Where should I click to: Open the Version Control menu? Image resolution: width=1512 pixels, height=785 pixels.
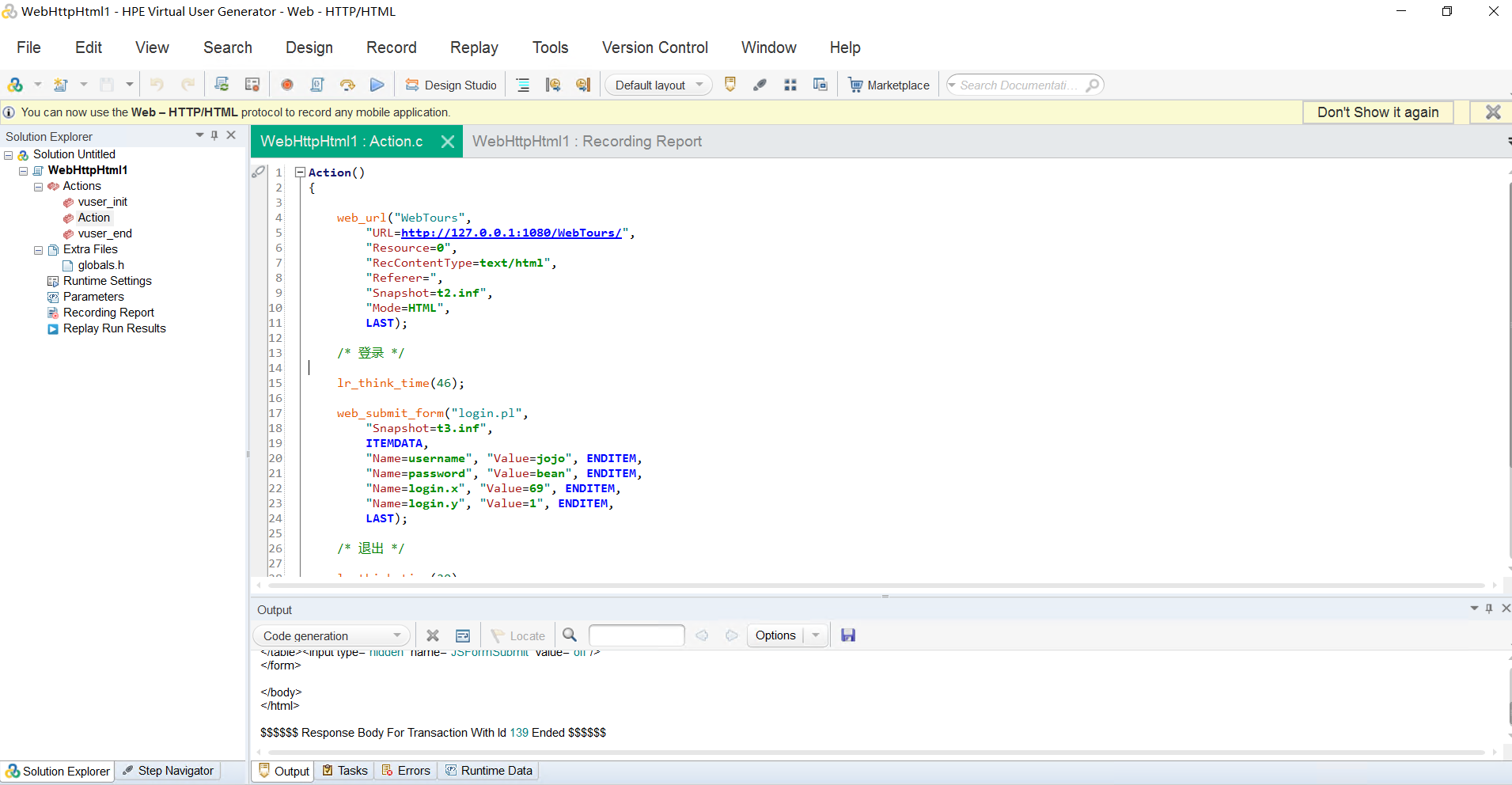[655, 47]
